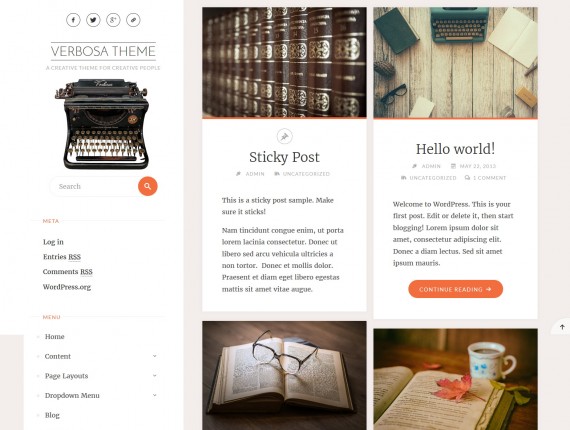This screenshot has width=570, height=430.
Task: Open the open book with glasses thumbnail
Action: click(284, 375)
